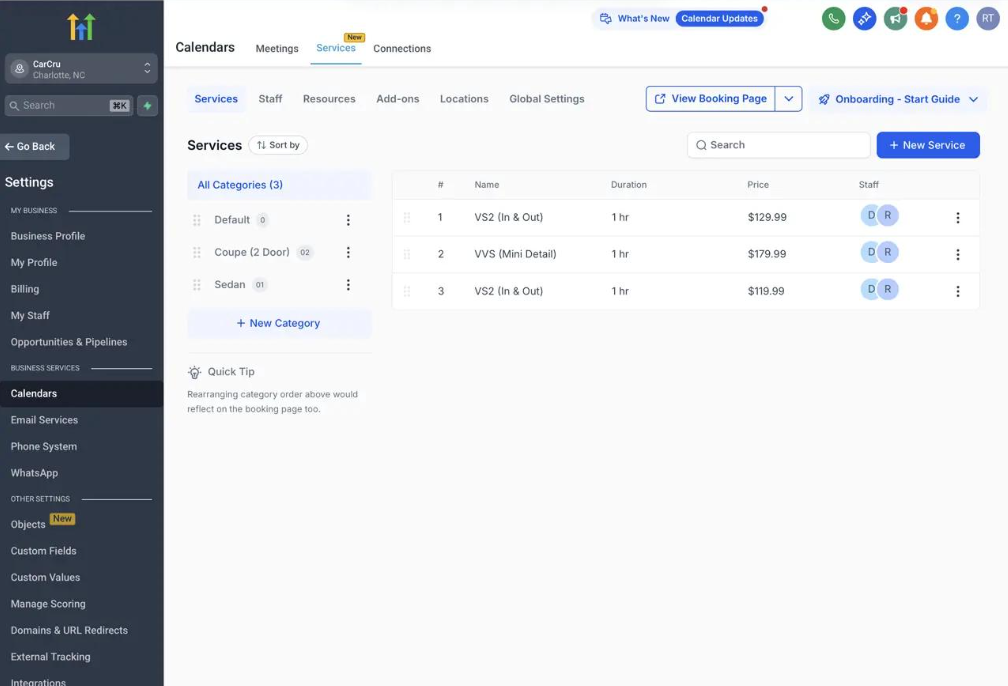Click the green phone dialer icon

point(833,19)
